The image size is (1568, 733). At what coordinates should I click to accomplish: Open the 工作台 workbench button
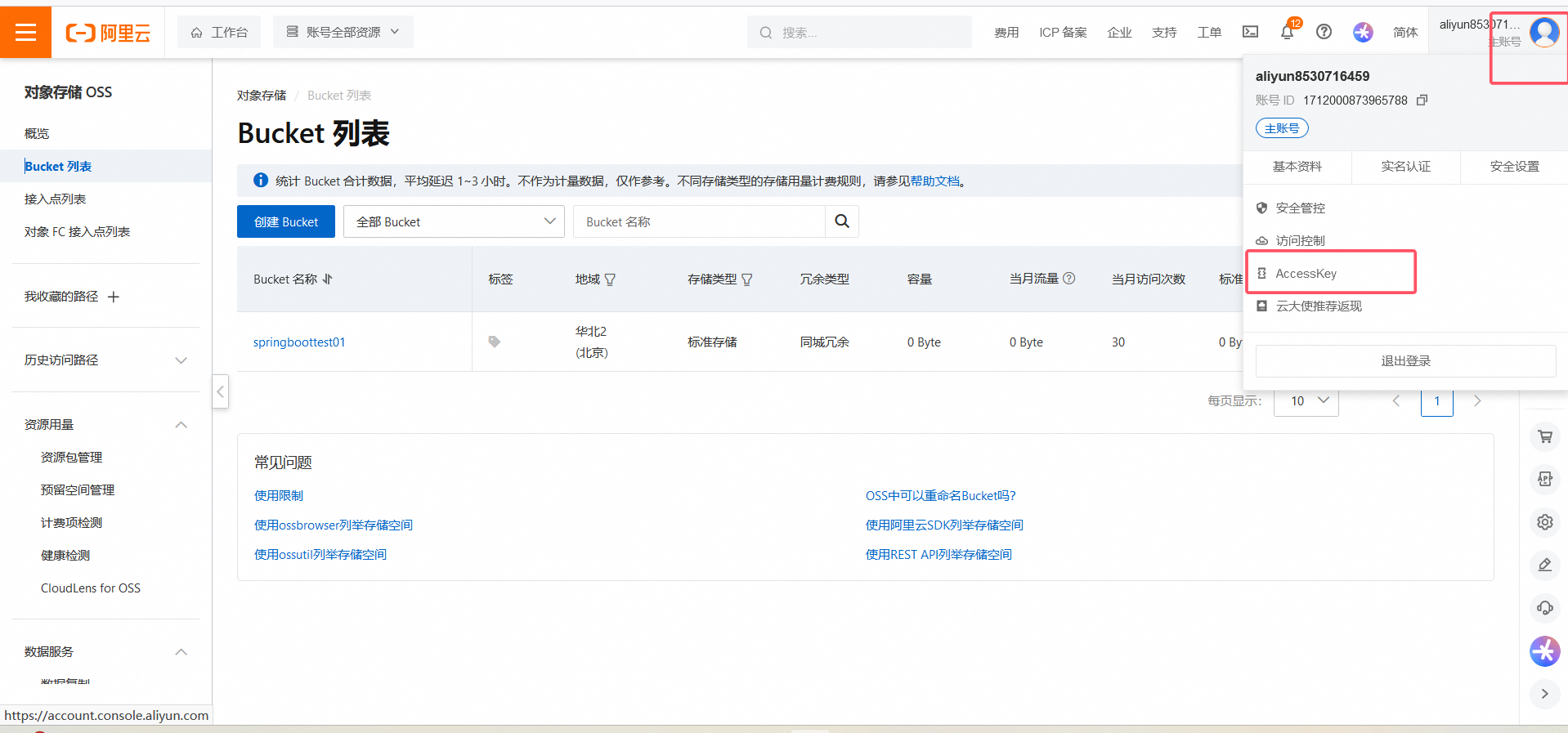click(219, 32)
